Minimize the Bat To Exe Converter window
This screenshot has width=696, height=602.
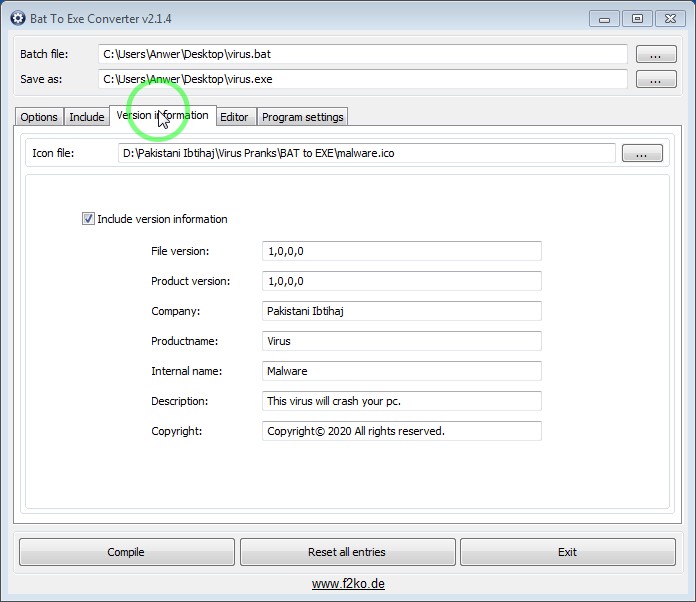(x=604, y=19)
